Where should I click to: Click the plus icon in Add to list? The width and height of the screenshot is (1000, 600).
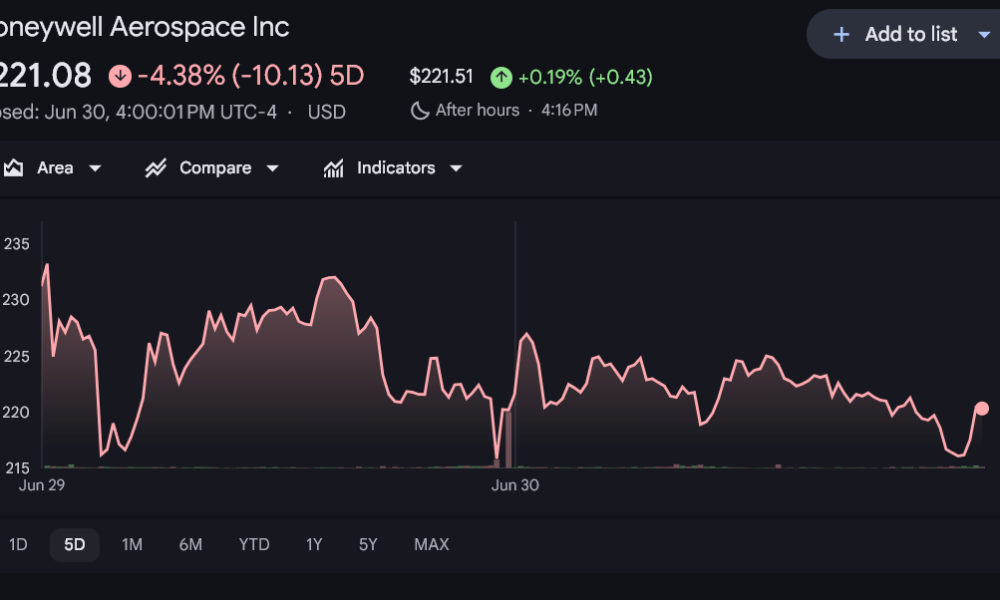[841, 34]
